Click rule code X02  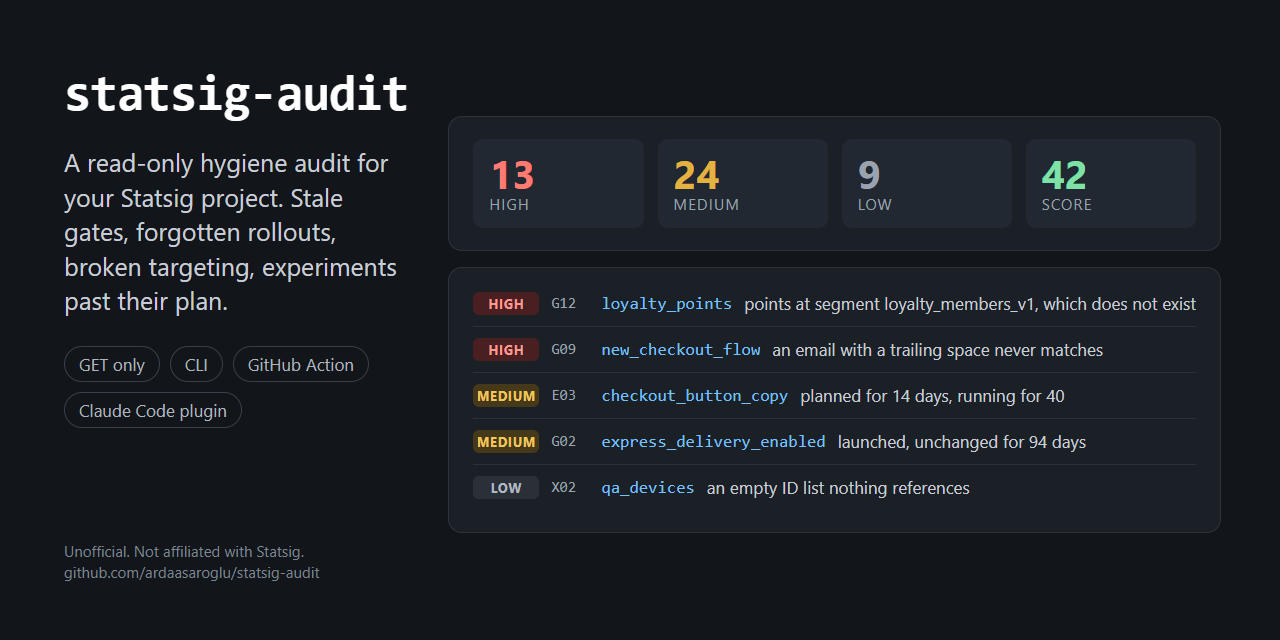pos(564,488)
